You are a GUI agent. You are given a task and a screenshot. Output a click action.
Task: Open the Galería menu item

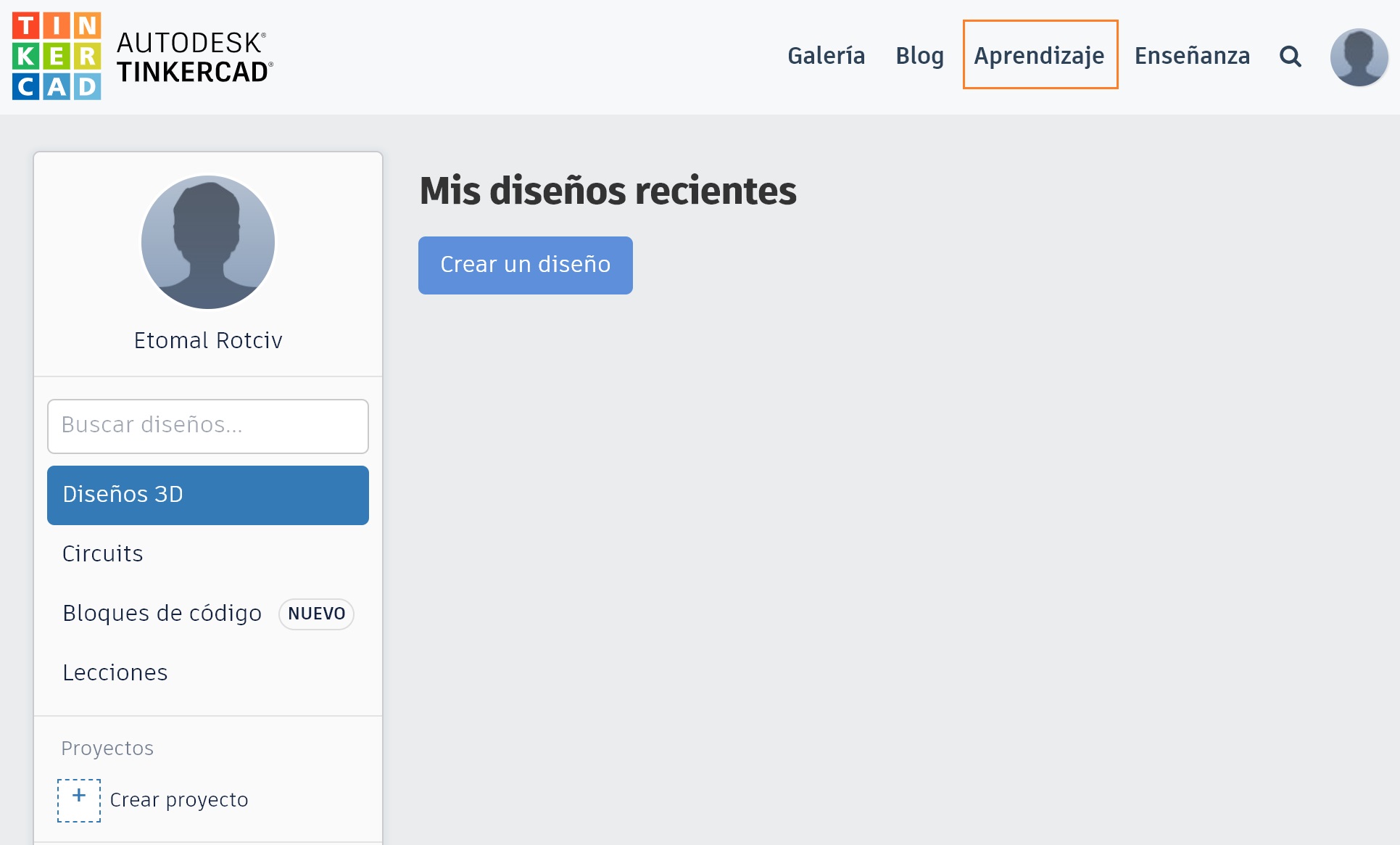click(x=826, y=56)
